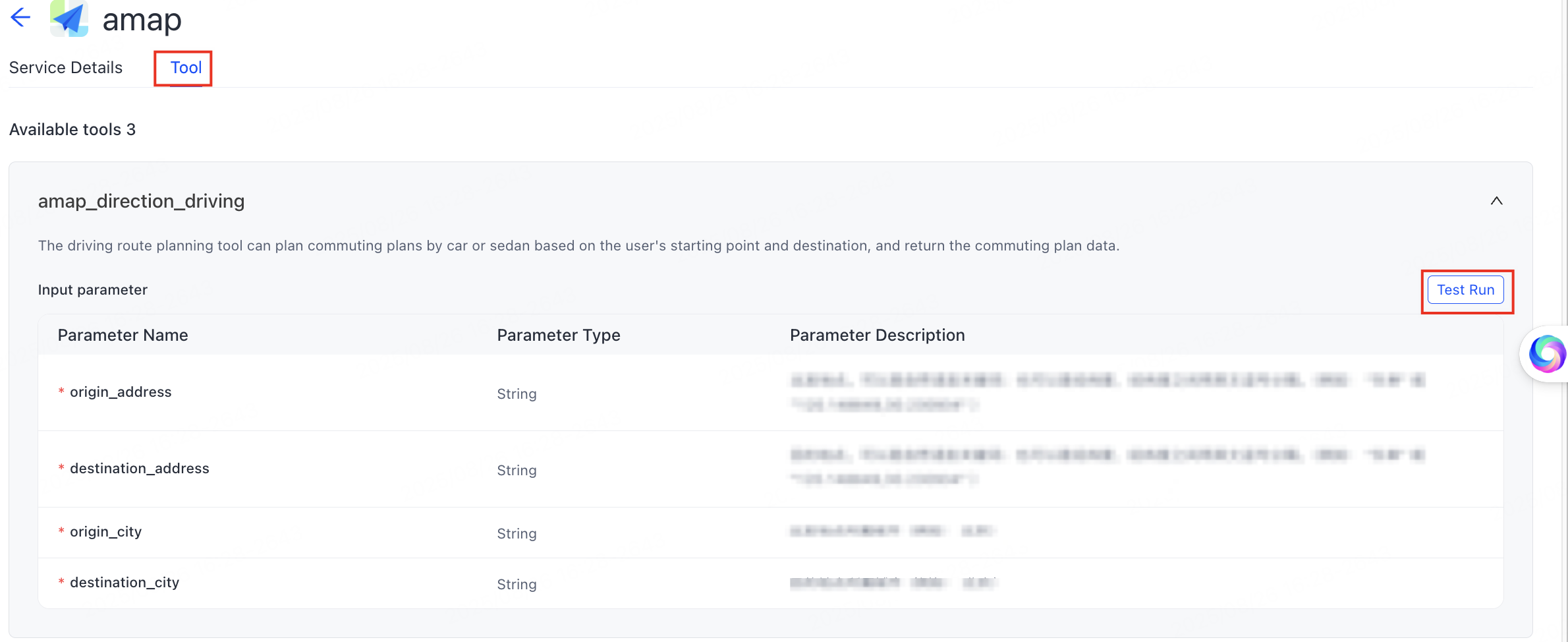Screen dimensions: 1568x642
Task: Select the destination_city parameter name
Action: (125, 583)
